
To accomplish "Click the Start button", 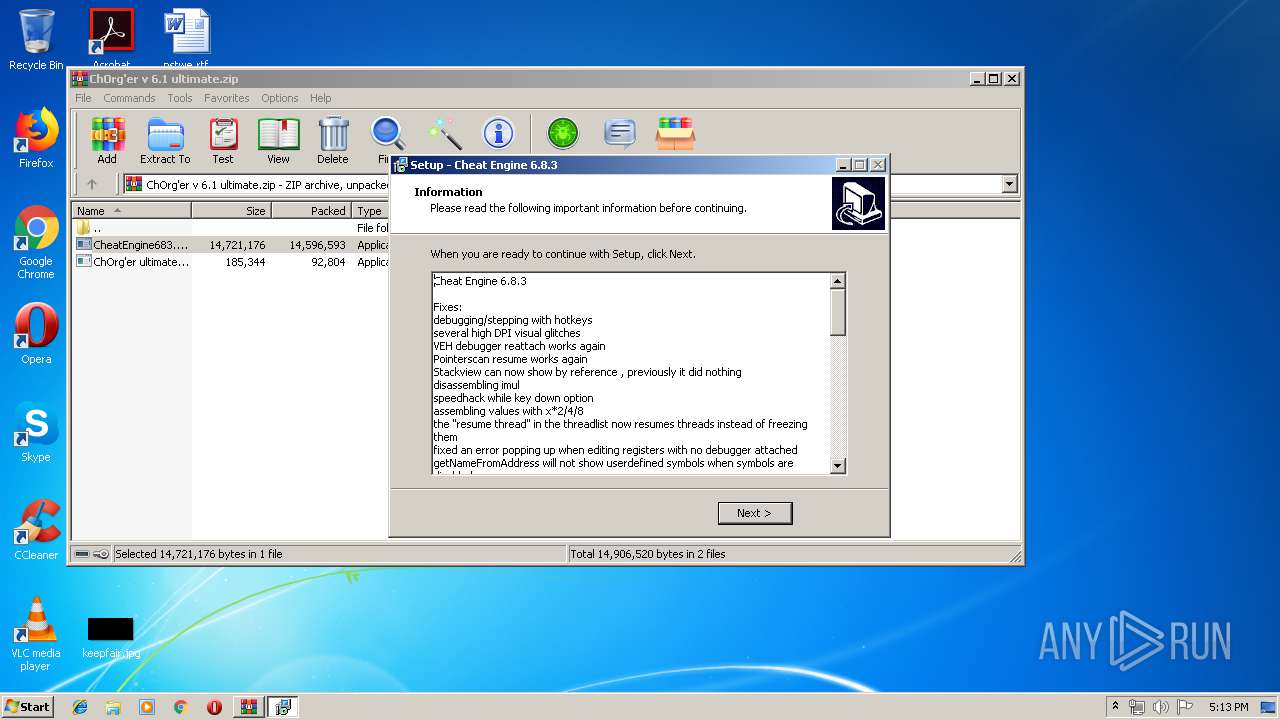I will 27,707.
